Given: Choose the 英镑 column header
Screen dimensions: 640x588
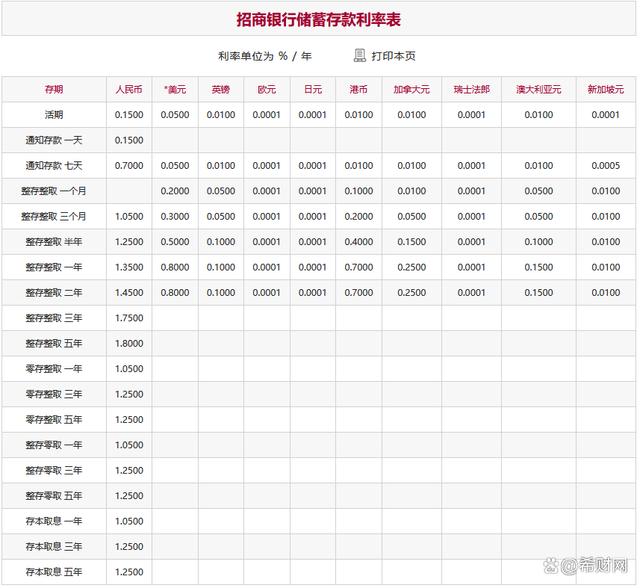Looking at the screenshot, I should pyautogui.click(x=220, y=89).
